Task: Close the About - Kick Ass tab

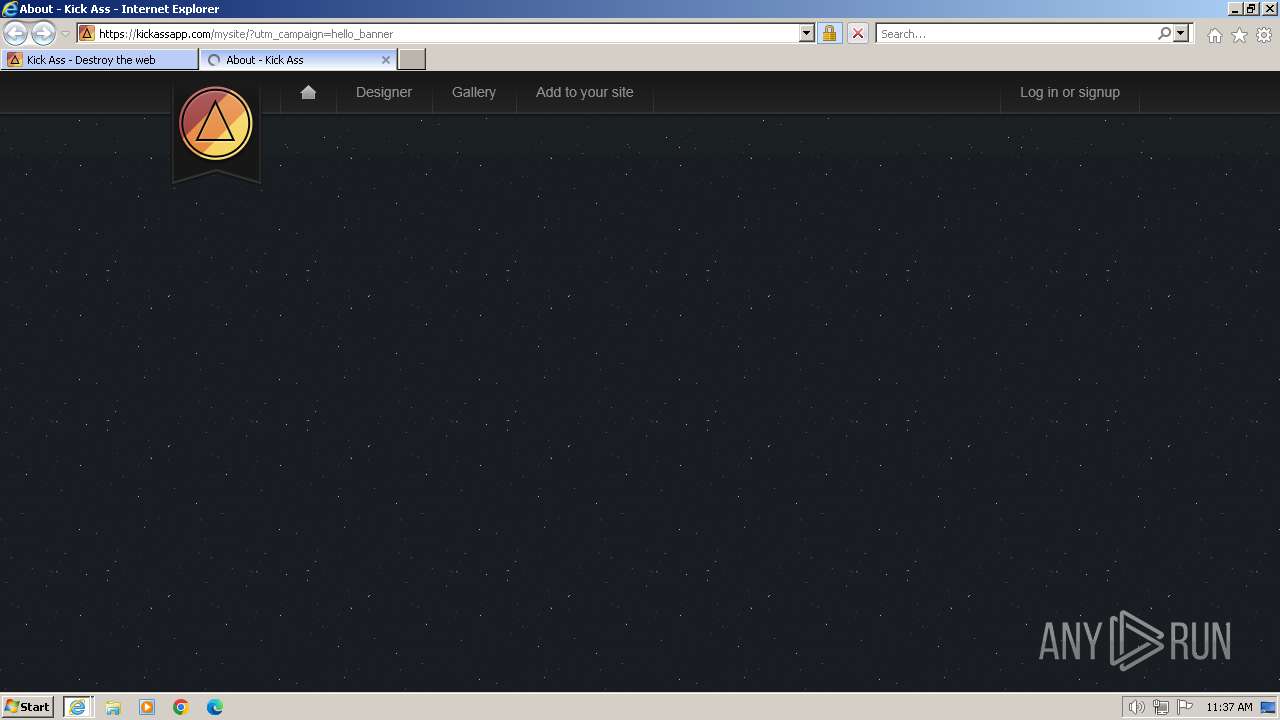Action: pyautogui.click(x=386, y=60)
